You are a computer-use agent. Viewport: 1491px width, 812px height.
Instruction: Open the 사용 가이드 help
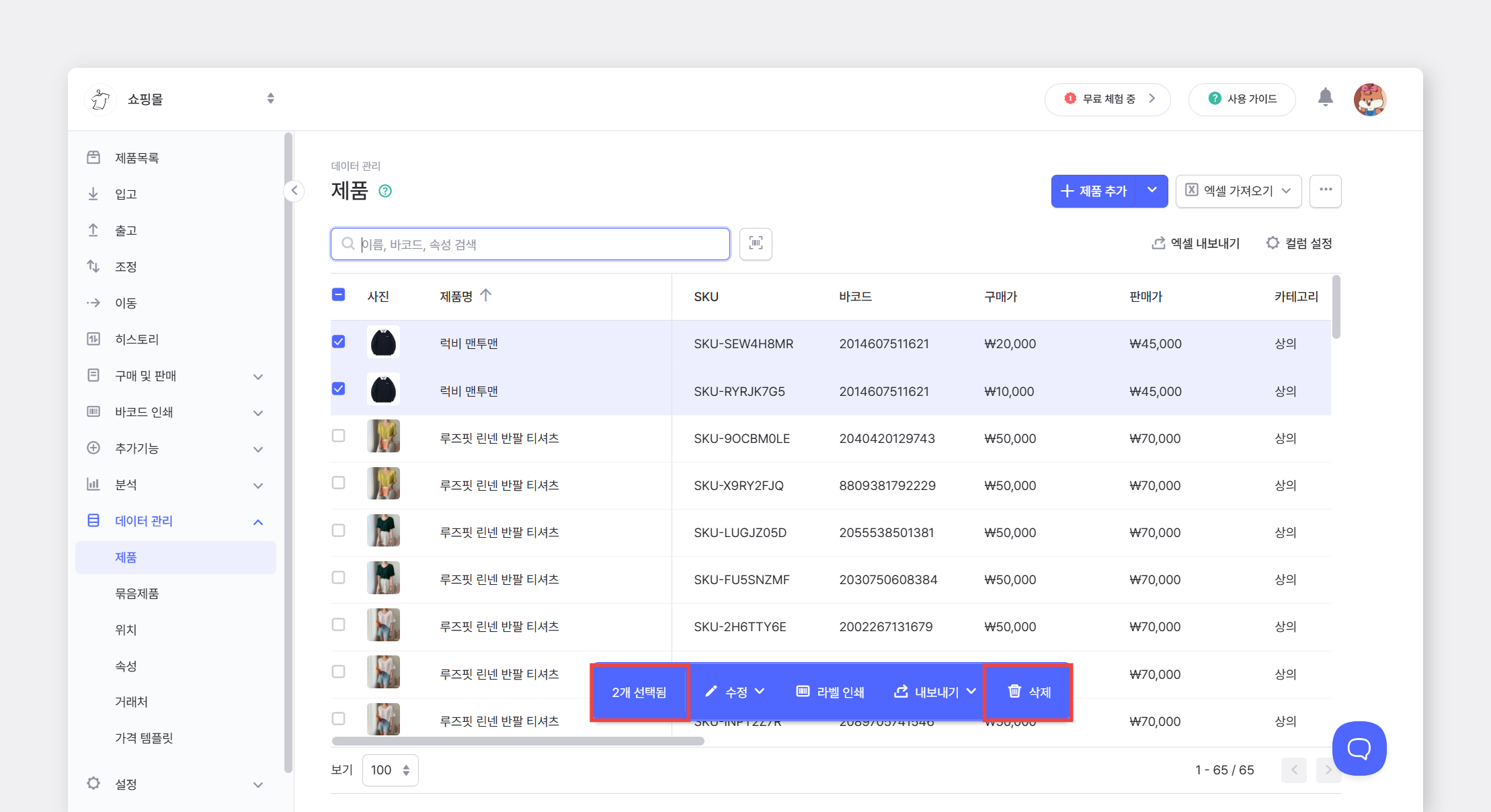coord(1242,99)
